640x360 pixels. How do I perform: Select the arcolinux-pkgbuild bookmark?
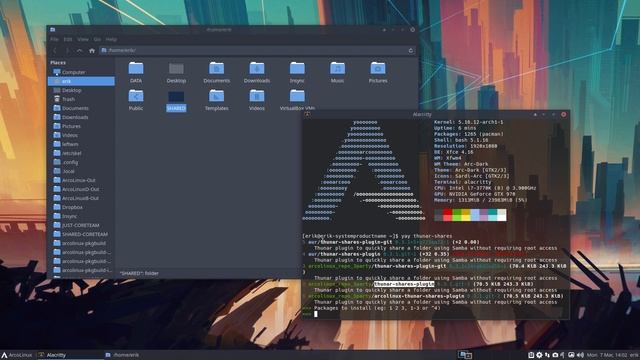tap(81, 243)
